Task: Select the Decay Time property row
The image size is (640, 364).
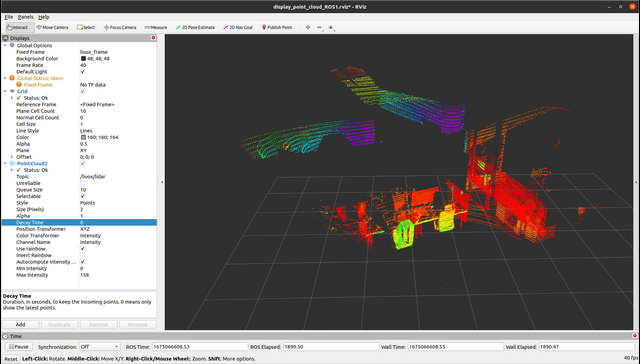Action: coord(79,222)
